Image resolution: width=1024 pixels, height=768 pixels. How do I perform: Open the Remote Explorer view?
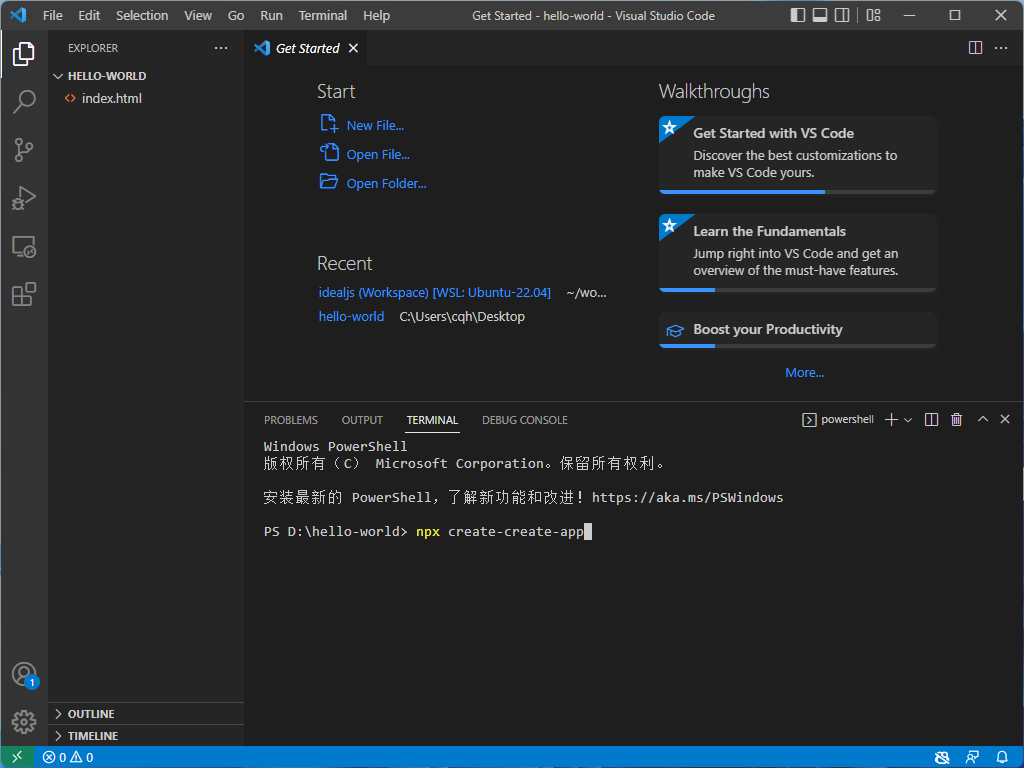coord(24,246)
